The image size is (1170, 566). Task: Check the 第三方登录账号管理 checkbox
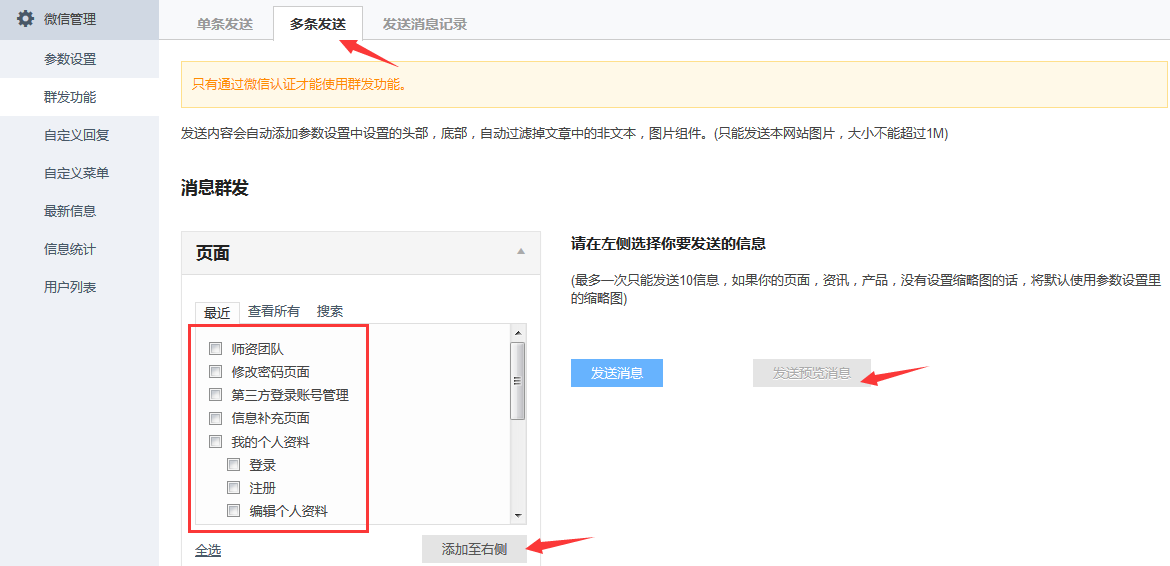click(x=216, y=394)
